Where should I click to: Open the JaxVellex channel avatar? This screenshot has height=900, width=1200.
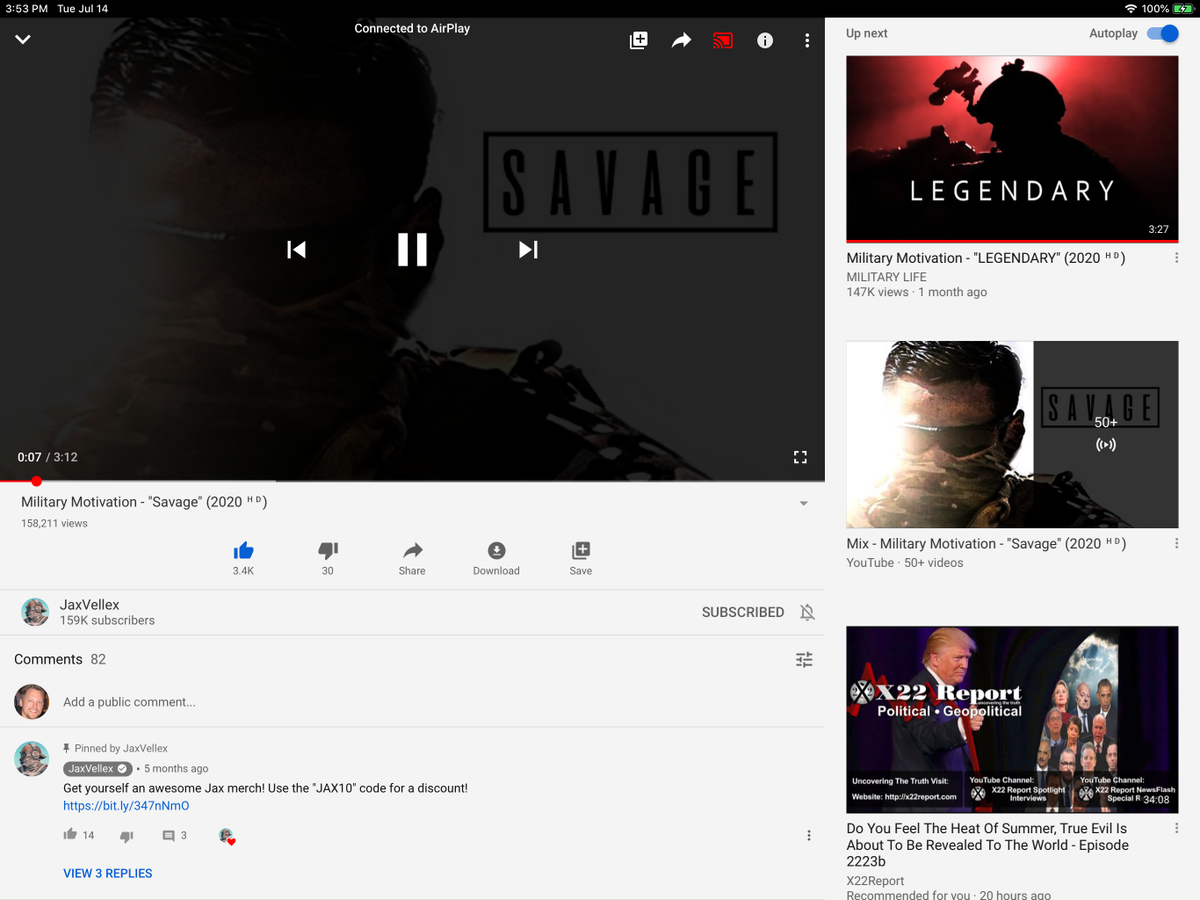pos(35,612)
